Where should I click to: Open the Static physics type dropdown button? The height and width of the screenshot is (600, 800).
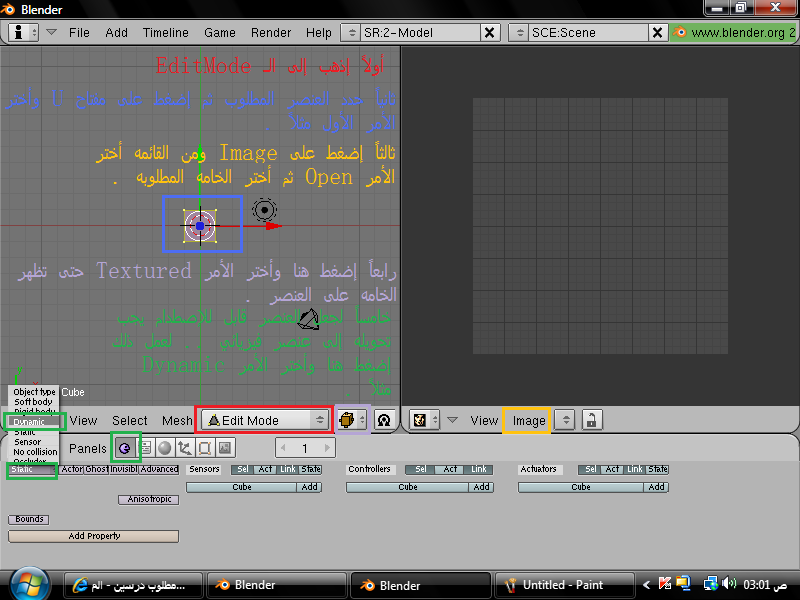point(32,469)
